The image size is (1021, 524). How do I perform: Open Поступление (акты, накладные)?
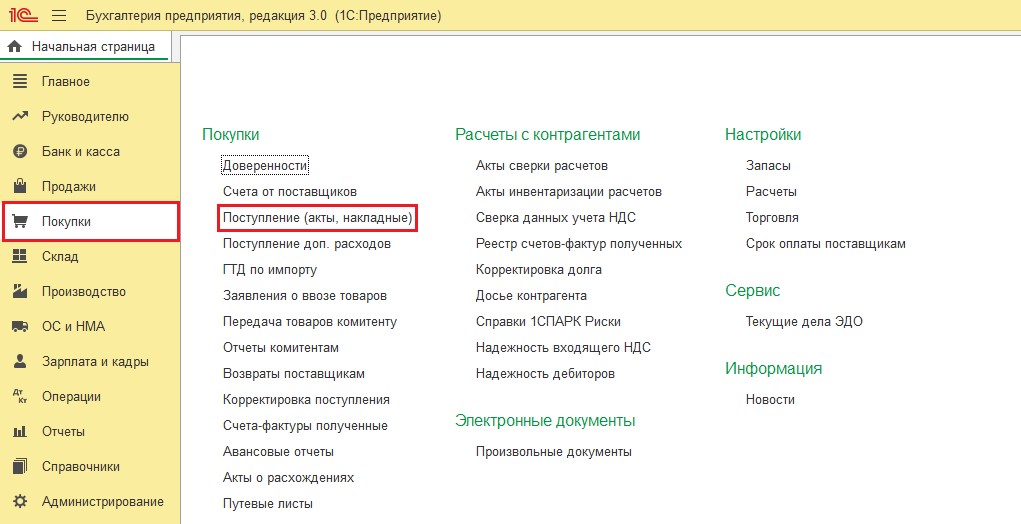(x=317, y=217)
